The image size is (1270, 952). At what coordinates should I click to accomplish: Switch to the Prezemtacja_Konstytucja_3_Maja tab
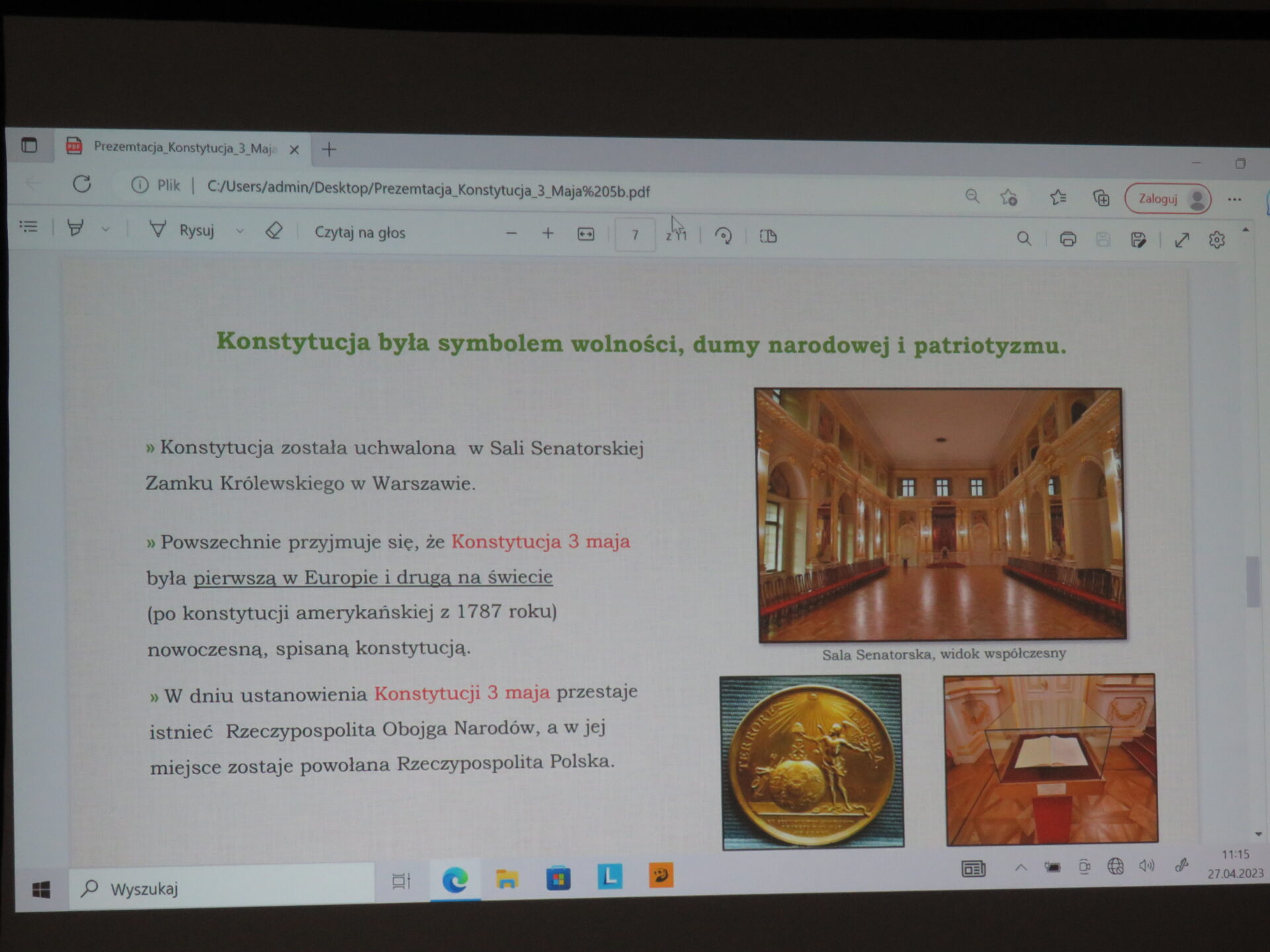[x=184, y=147]
